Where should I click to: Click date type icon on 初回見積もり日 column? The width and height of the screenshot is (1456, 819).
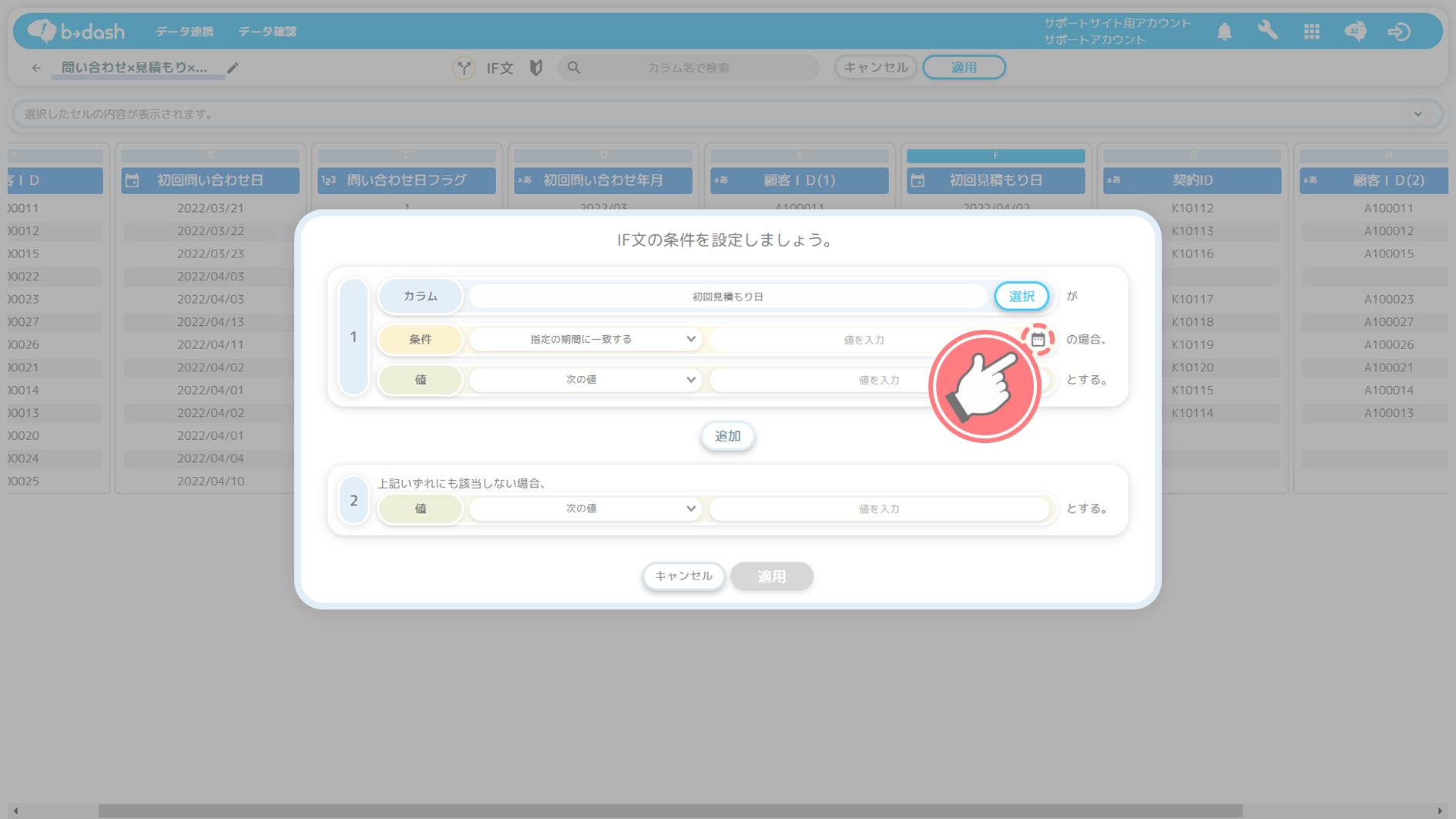918,180
